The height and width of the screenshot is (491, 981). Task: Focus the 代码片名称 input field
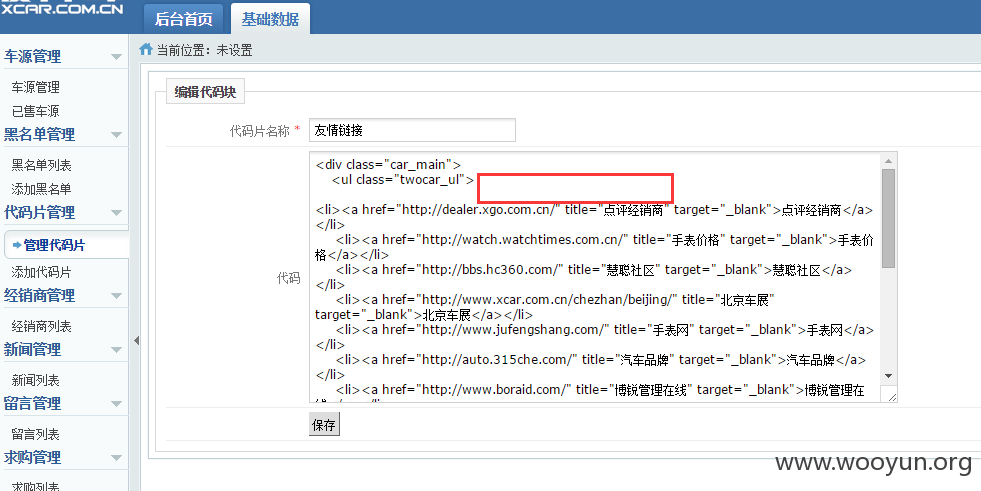click(412, 130)
